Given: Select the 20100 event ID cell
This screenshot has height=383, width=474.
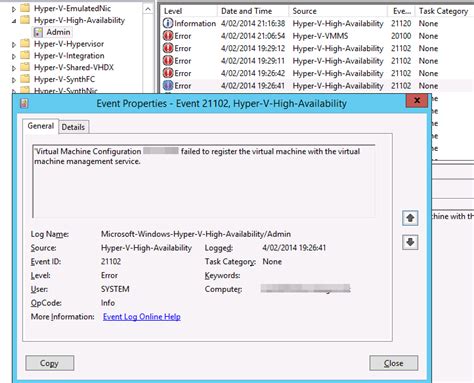Looking at the screenshot, I should point(401,36).
